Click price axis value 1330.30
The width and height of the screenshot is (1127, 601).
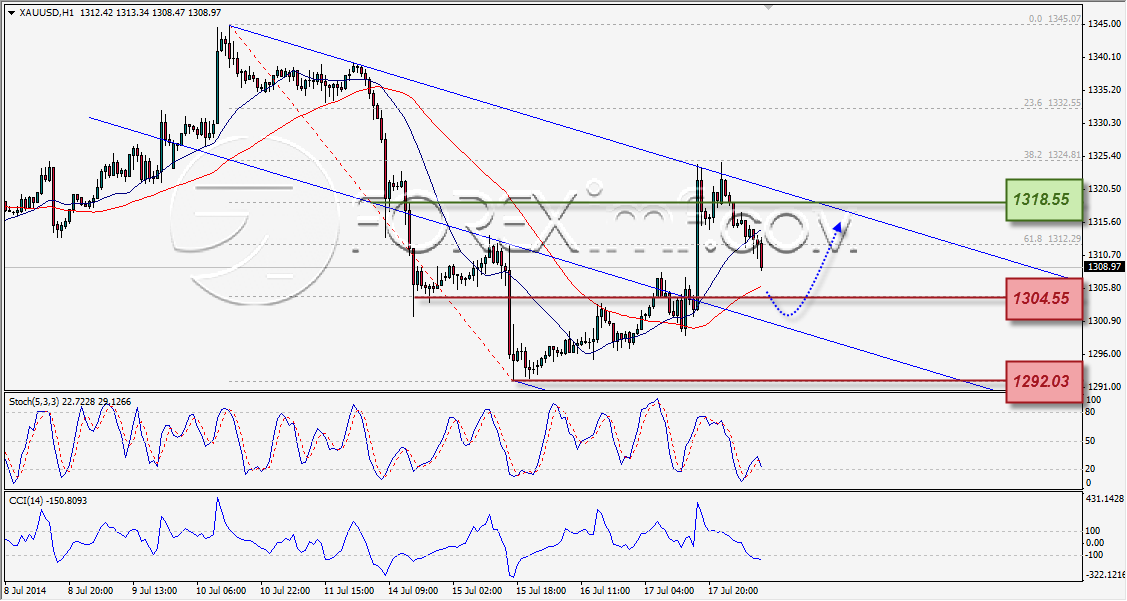[x=1105, y=124]
